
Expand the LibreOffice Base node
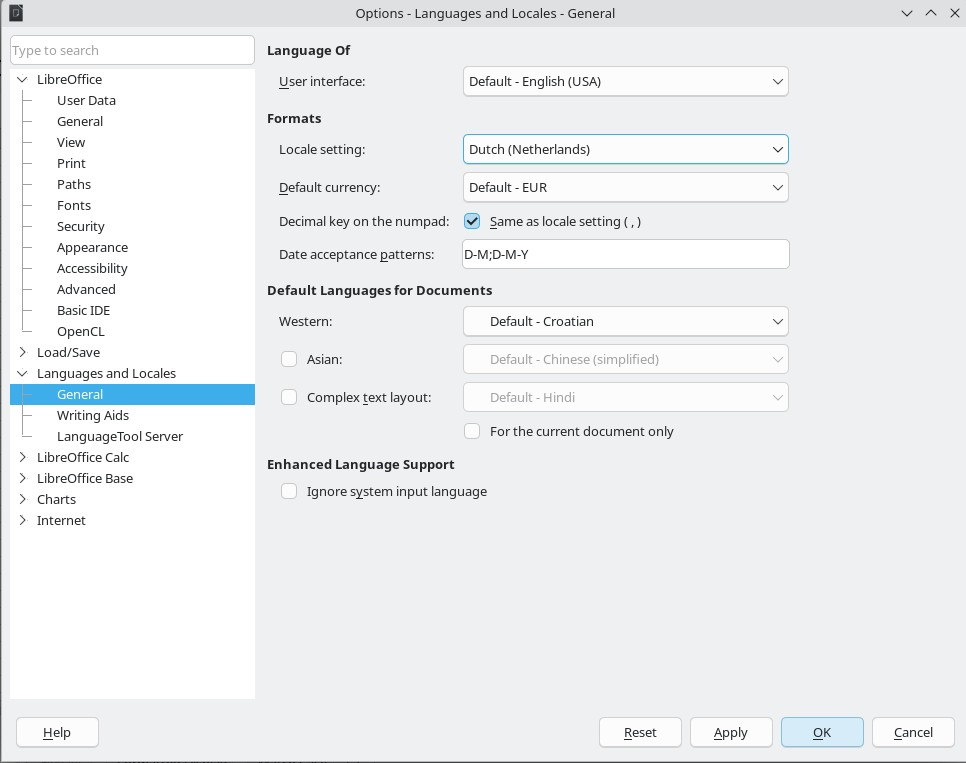click(x=22, y=478)
